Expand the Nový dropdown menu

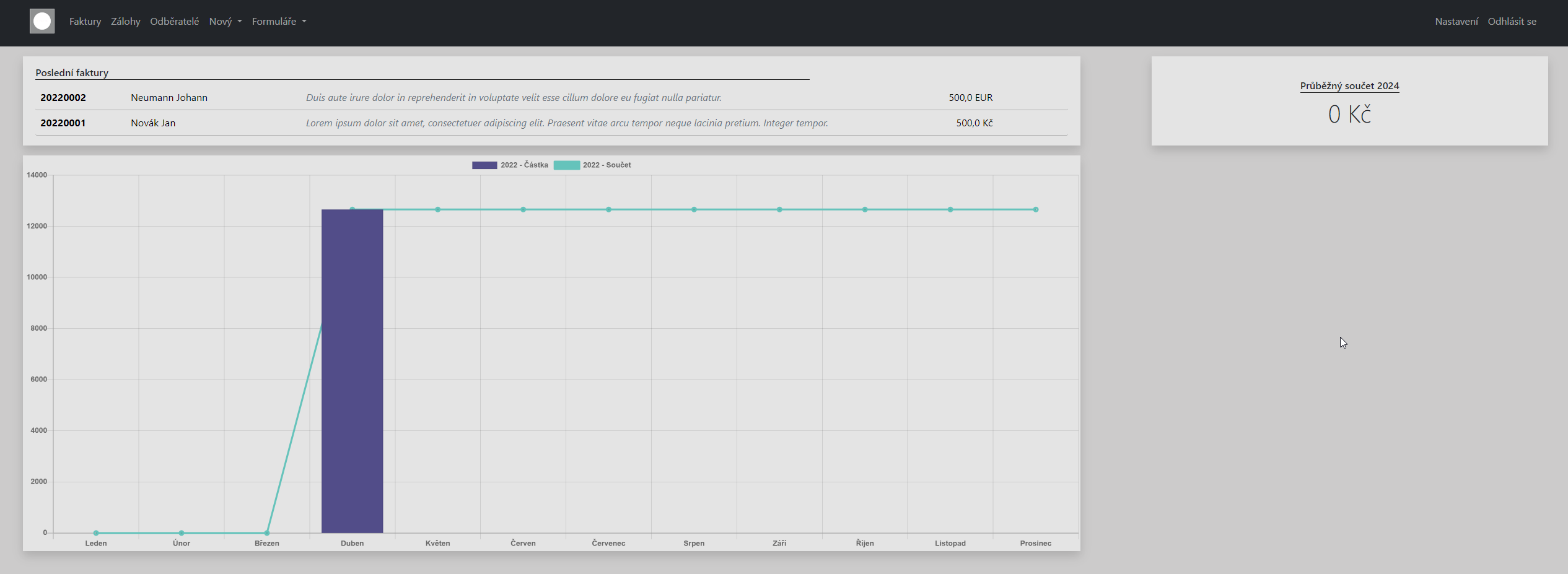click(226, 21)
